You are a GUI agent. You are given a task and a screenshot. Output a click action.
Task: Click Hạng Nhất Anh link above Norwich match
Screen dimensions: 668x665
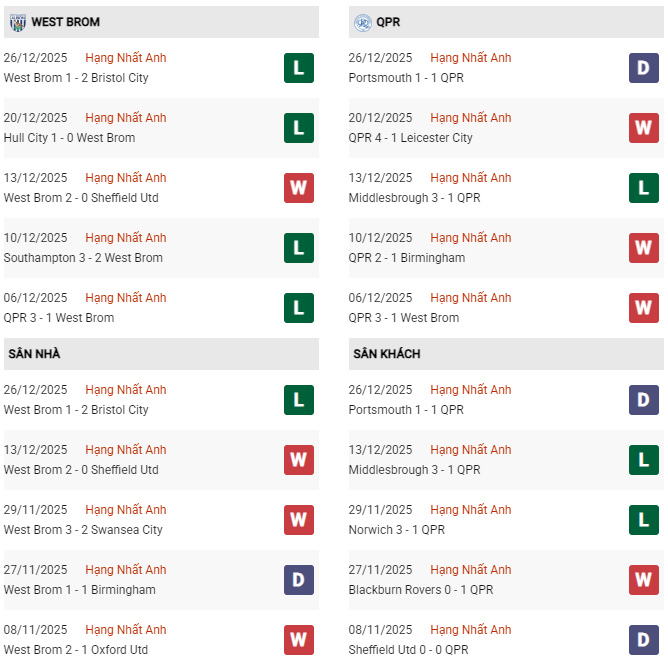[471, 510]
